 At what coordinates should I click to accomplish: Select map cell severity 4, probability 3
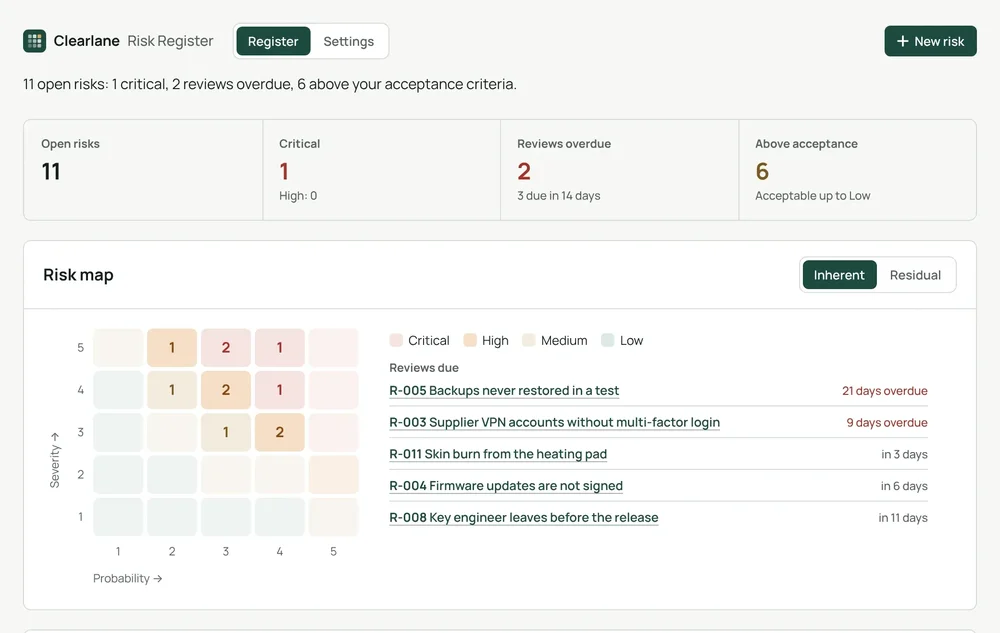click(226, 389)
